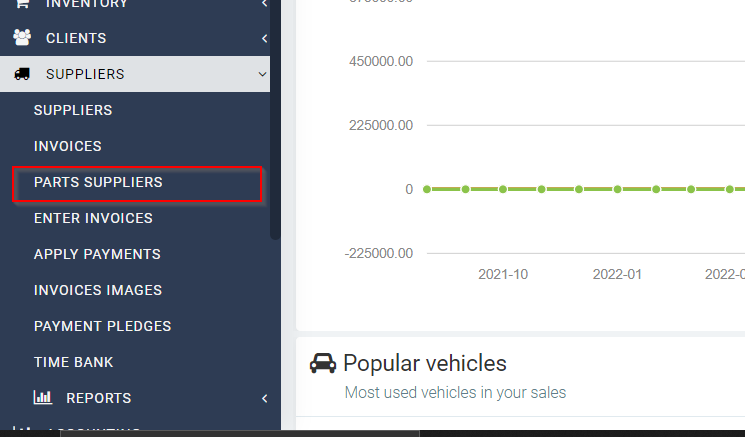Open the Enter Invoices page
The image size is (745, 437).
pos(93,218)
